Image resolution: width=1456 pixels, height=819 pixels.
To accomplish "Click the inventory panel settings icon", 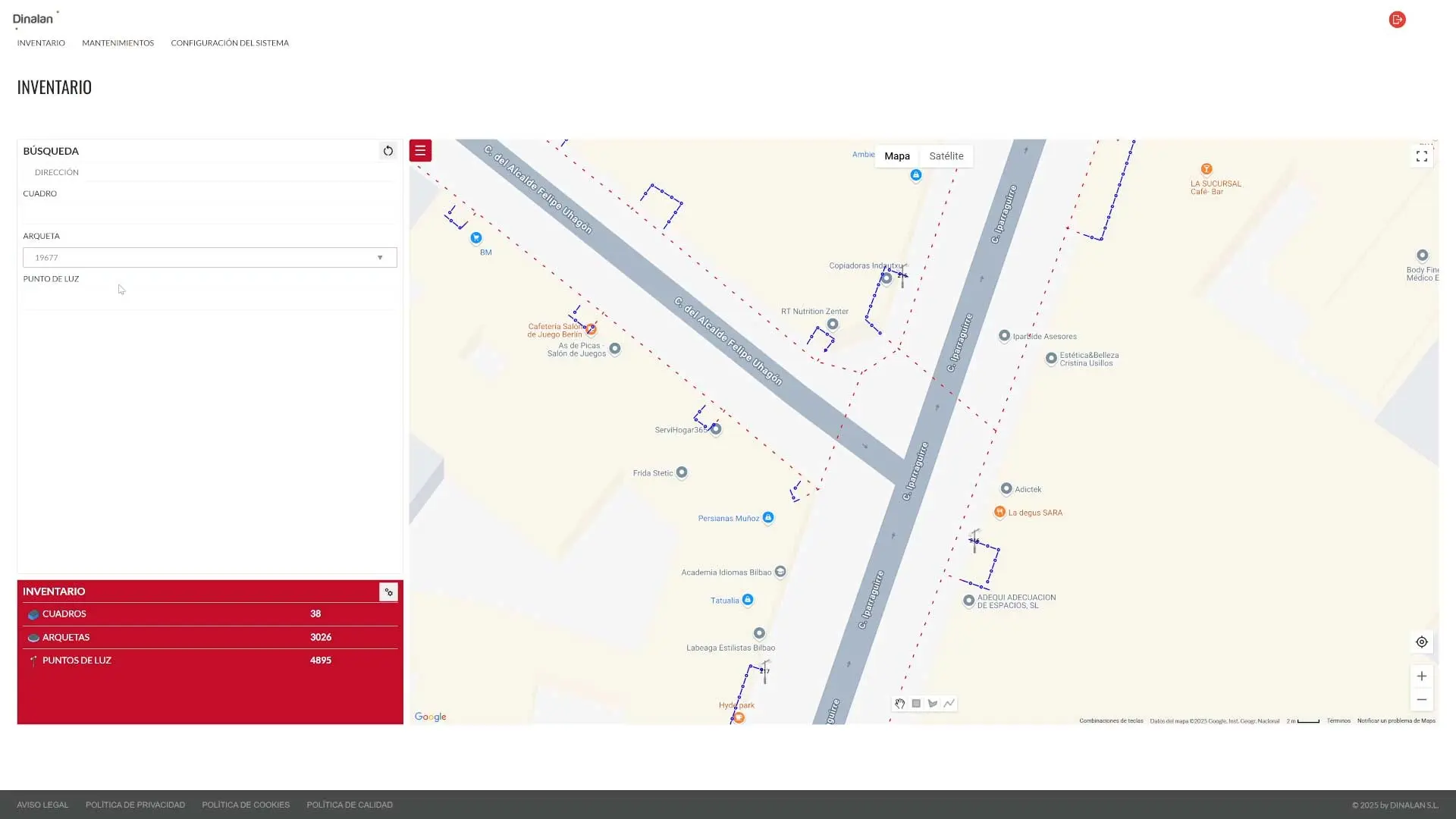I will click(388, 592).
